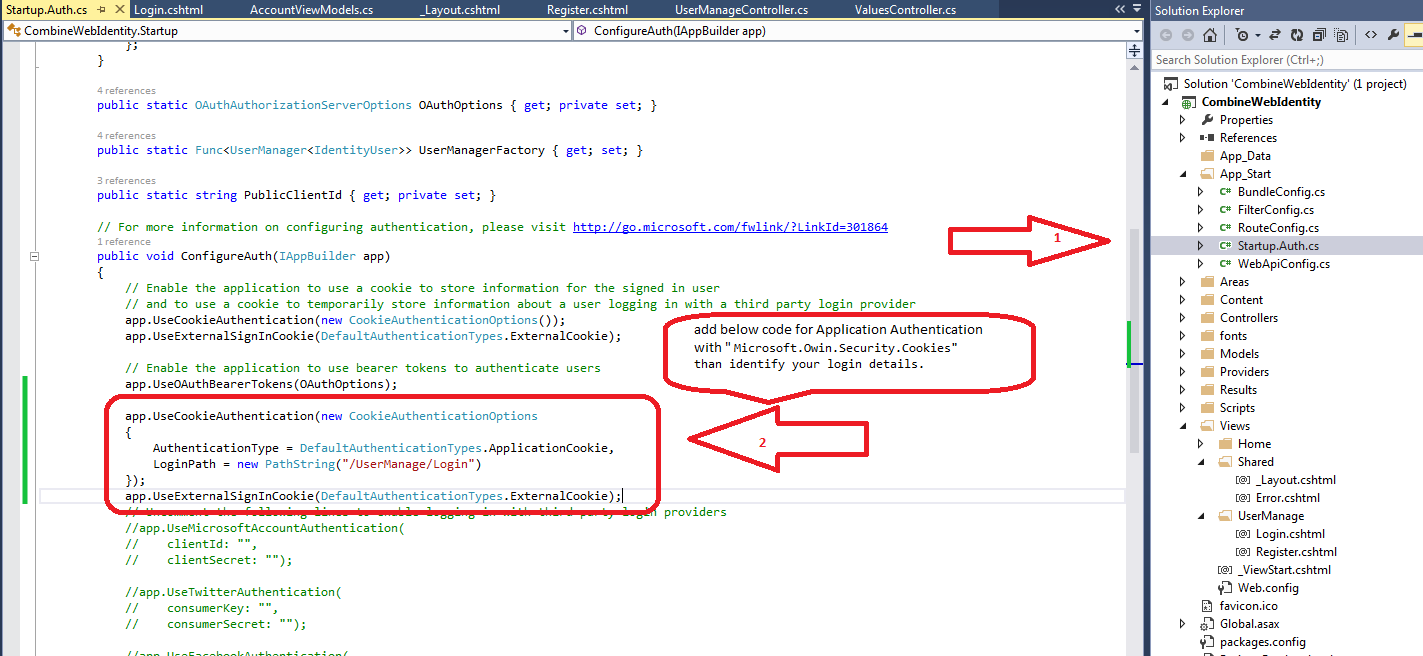Collapse all nodes in Solution Explorer
The height and width of the screenshot is (656, 1423).
pyautogui.click(x=1319, y=35)
